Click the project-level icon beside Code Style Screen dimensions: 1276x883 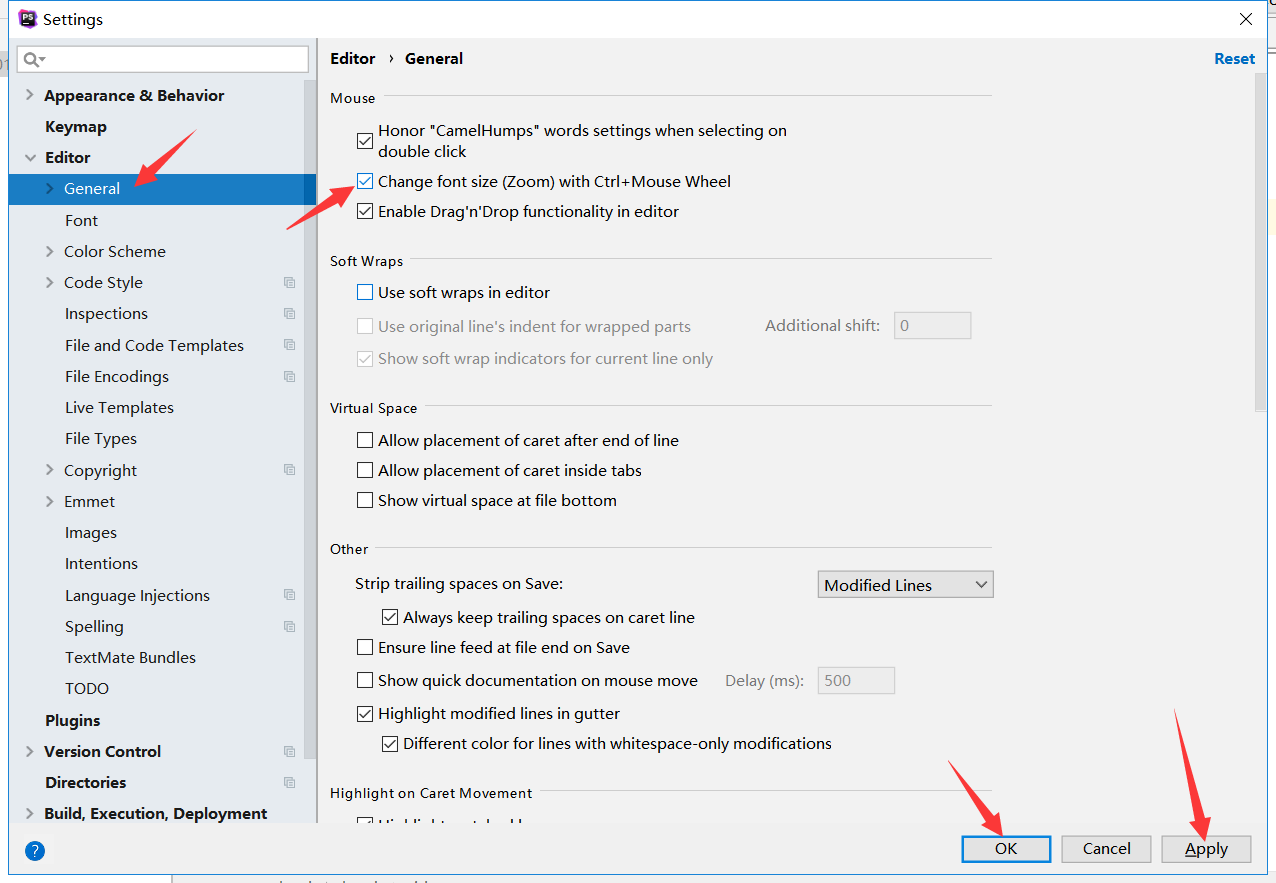pyautogui.click(x=289, y=283)
